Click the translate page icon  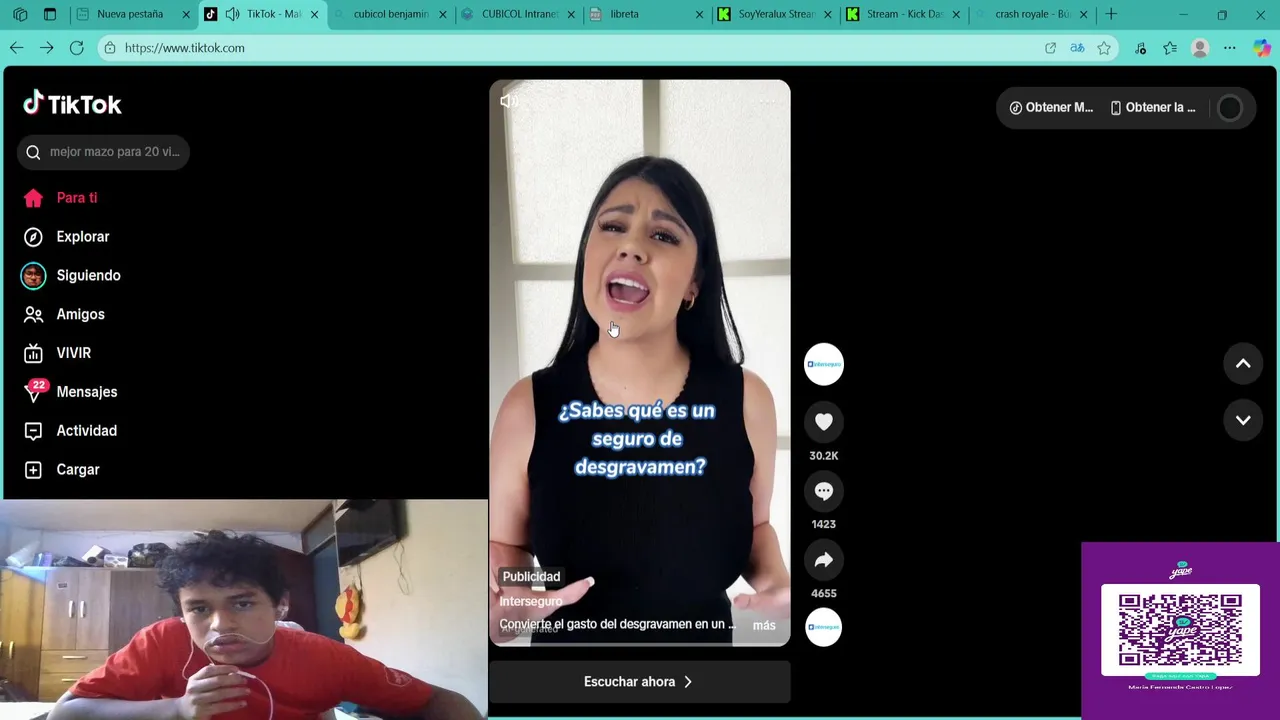1077,48
